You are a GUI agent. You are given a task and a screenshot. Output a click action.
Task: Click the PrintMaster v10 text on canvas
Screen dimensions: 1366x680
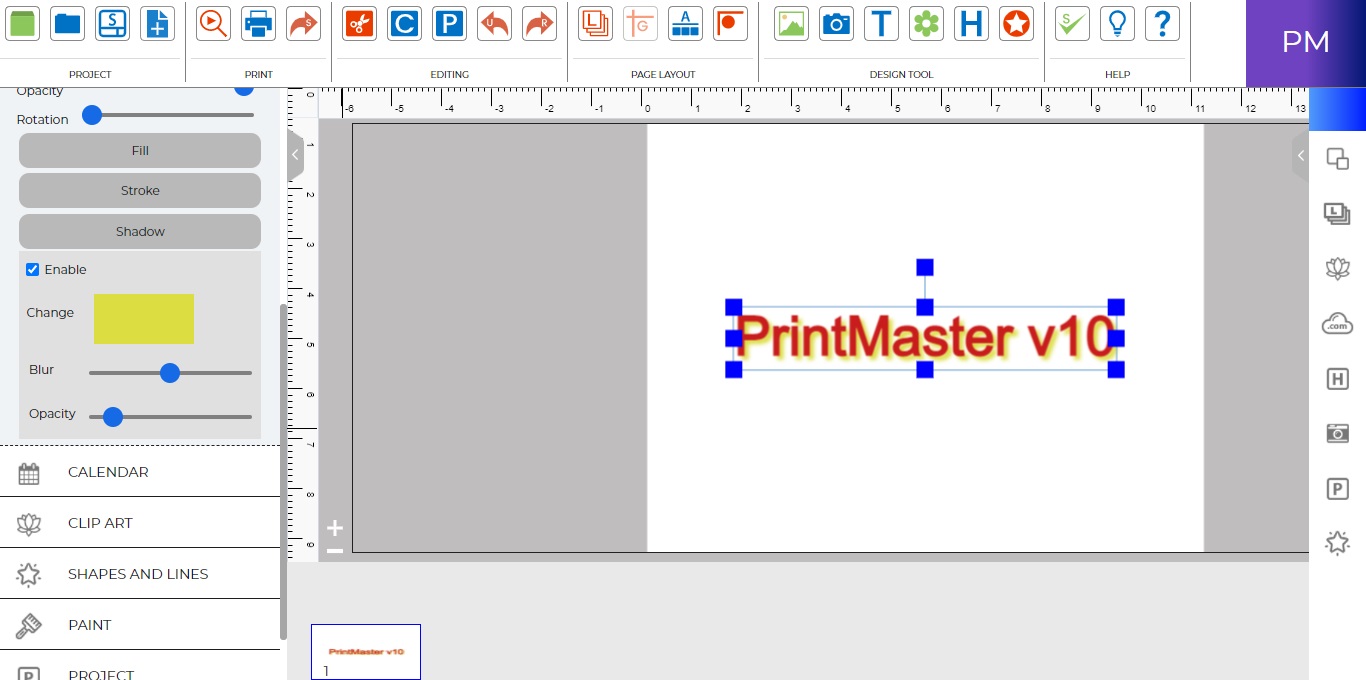click(x=926, y=338)
